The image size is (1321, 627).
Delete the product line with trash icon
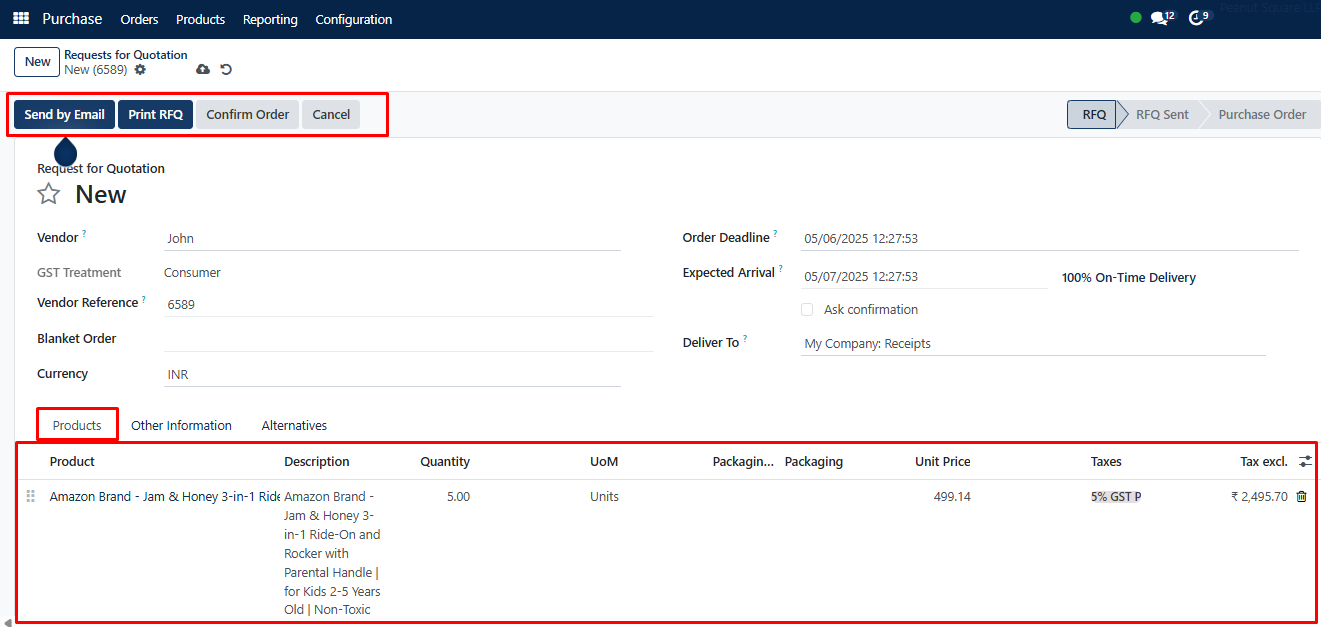1301,497
